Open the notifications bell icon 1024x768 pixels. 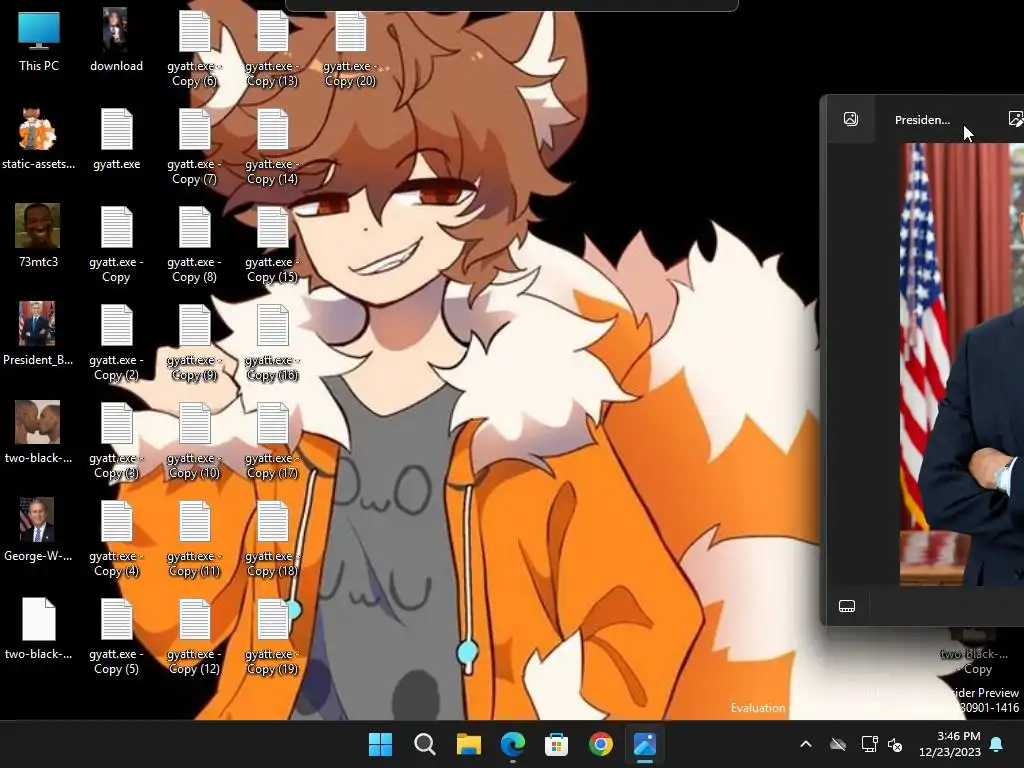click(x=997, y=744)
